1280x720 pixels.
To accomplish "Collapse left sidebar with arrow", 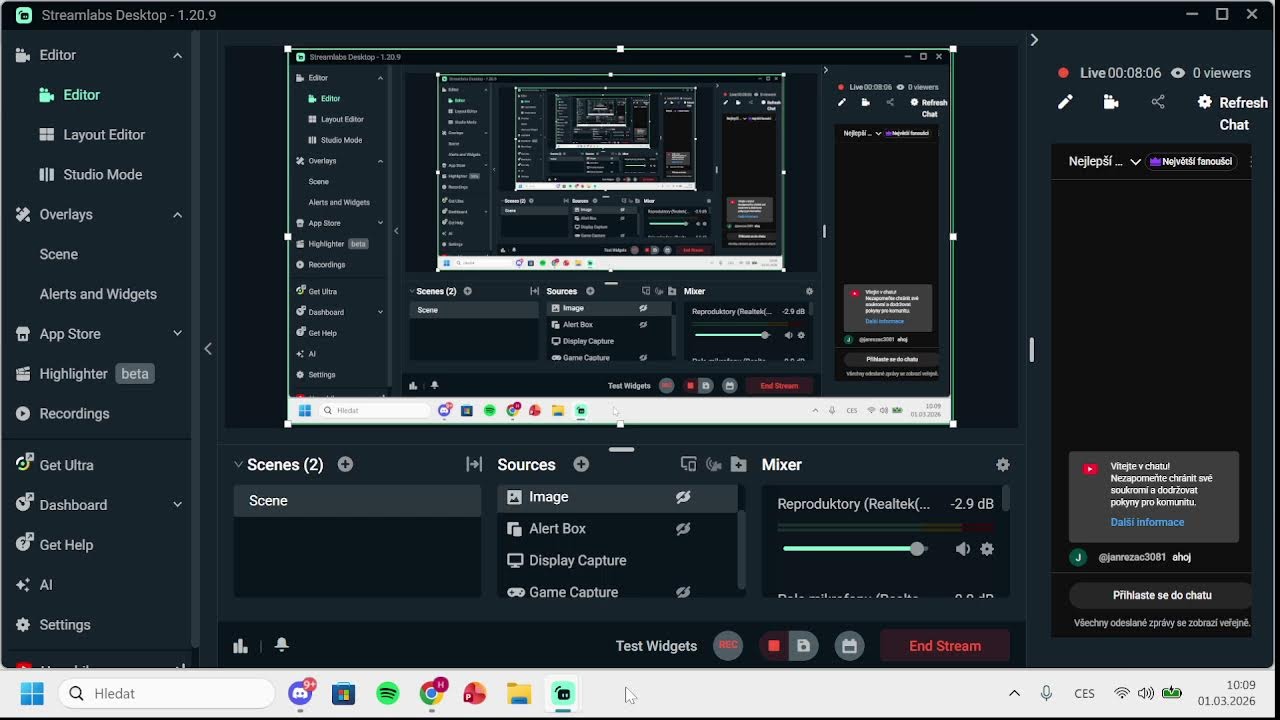I will click(208, 349).
